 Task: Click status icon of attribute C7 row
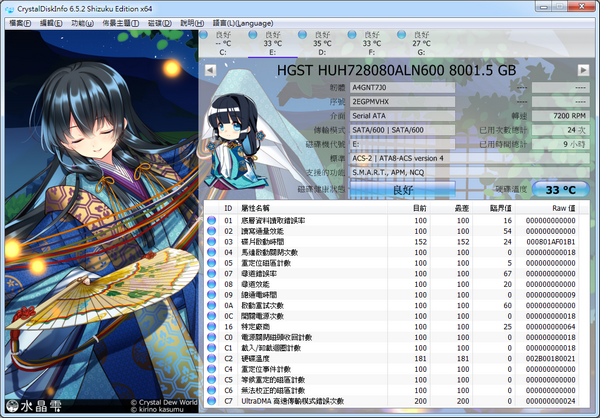[211, 401]
